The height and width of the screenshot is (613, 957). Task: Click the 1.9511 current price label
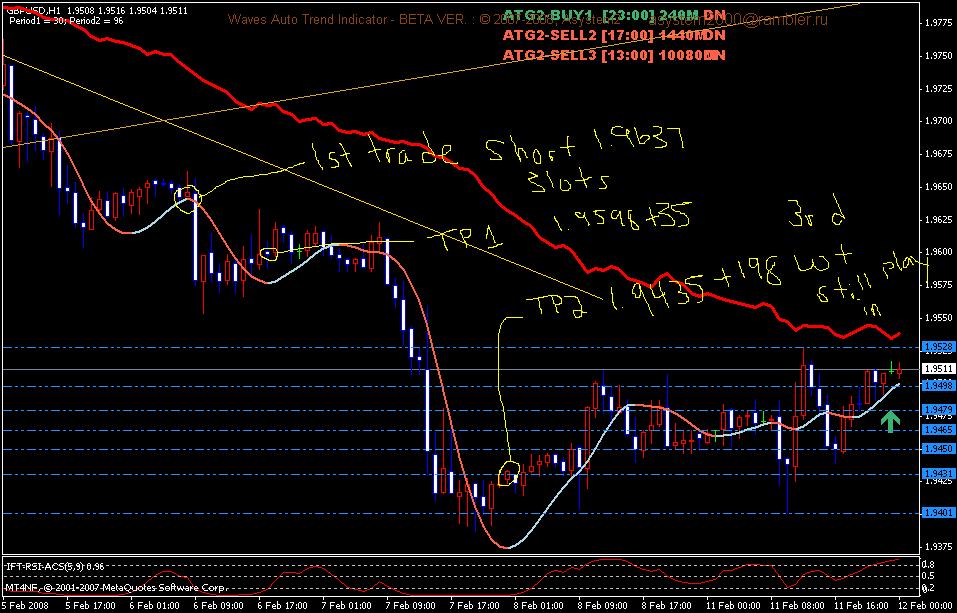(938, 369)
